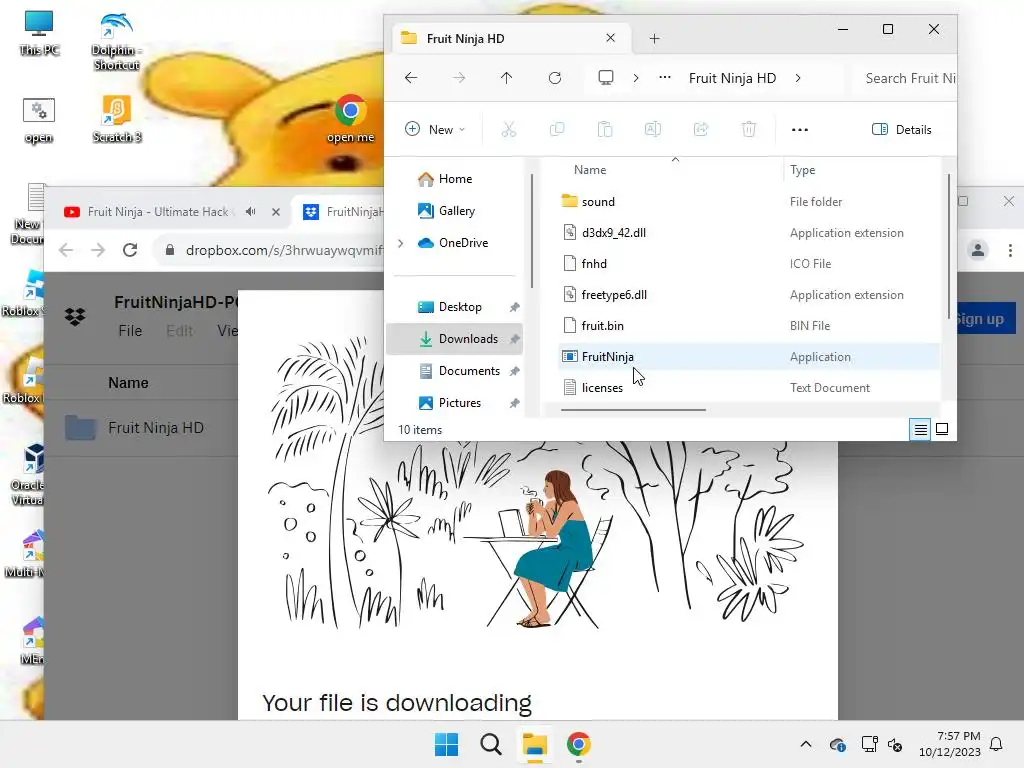
Task: Switch to FruitNinjaH Dropbox Chrome tab
Action: [342, 212]
